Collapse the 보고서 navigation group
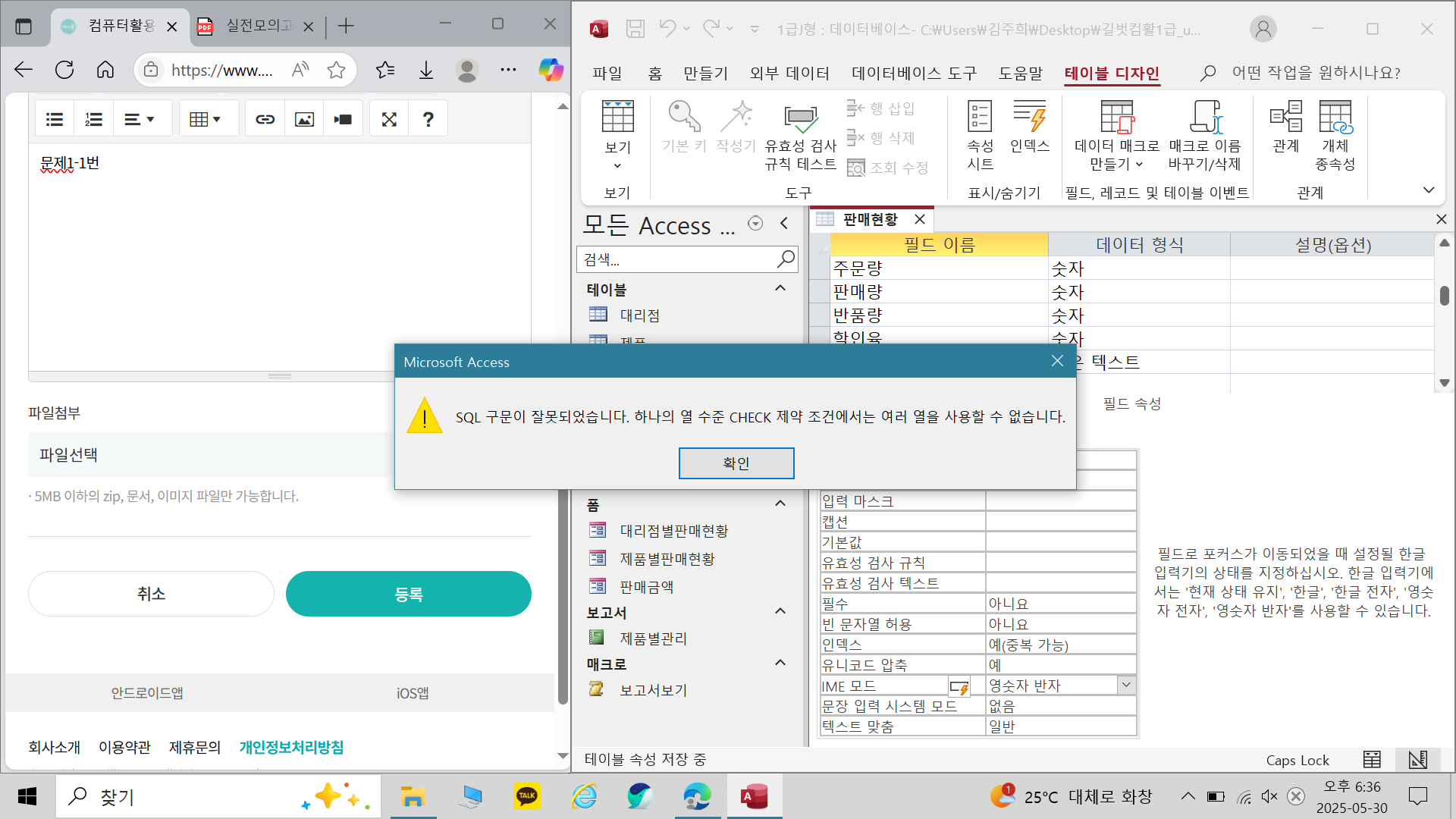The height and width of the screenshot is (819, 1456). (780, 611)
